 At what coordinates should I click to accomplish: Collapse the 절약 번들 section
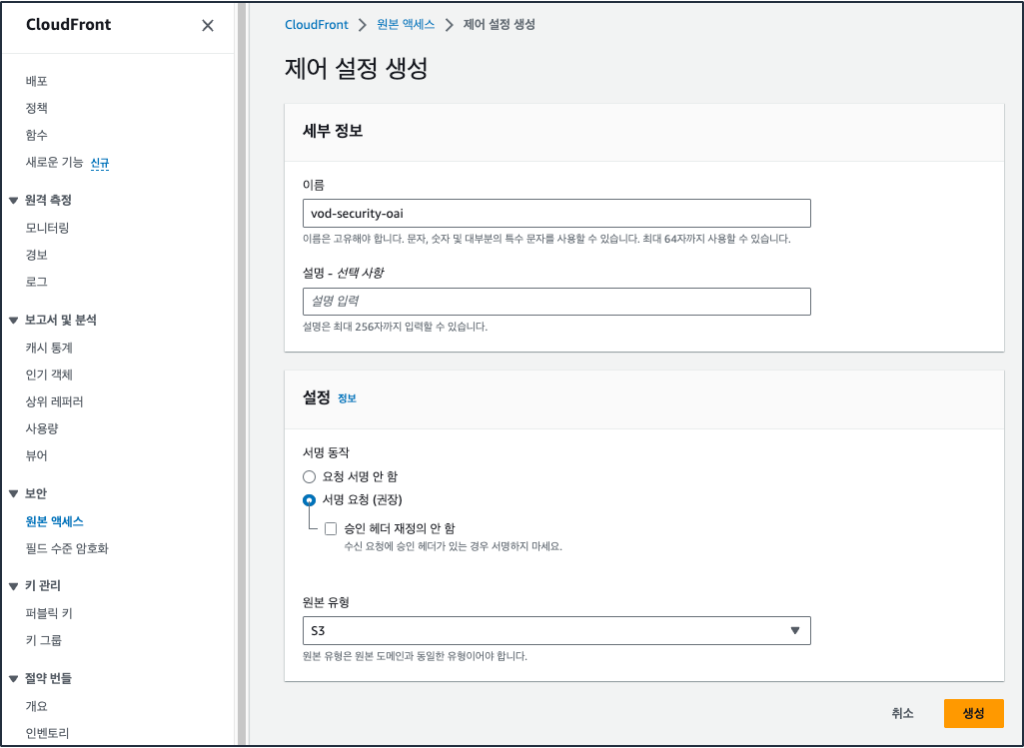tap(13, 679)
